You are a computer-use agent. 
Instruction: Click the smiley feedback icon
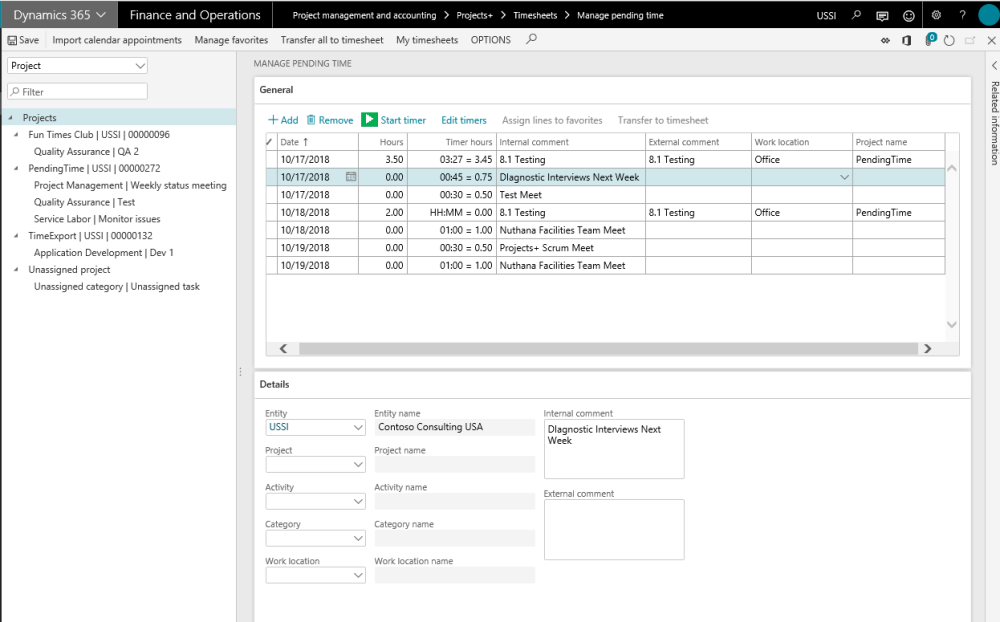pos(907,15)
